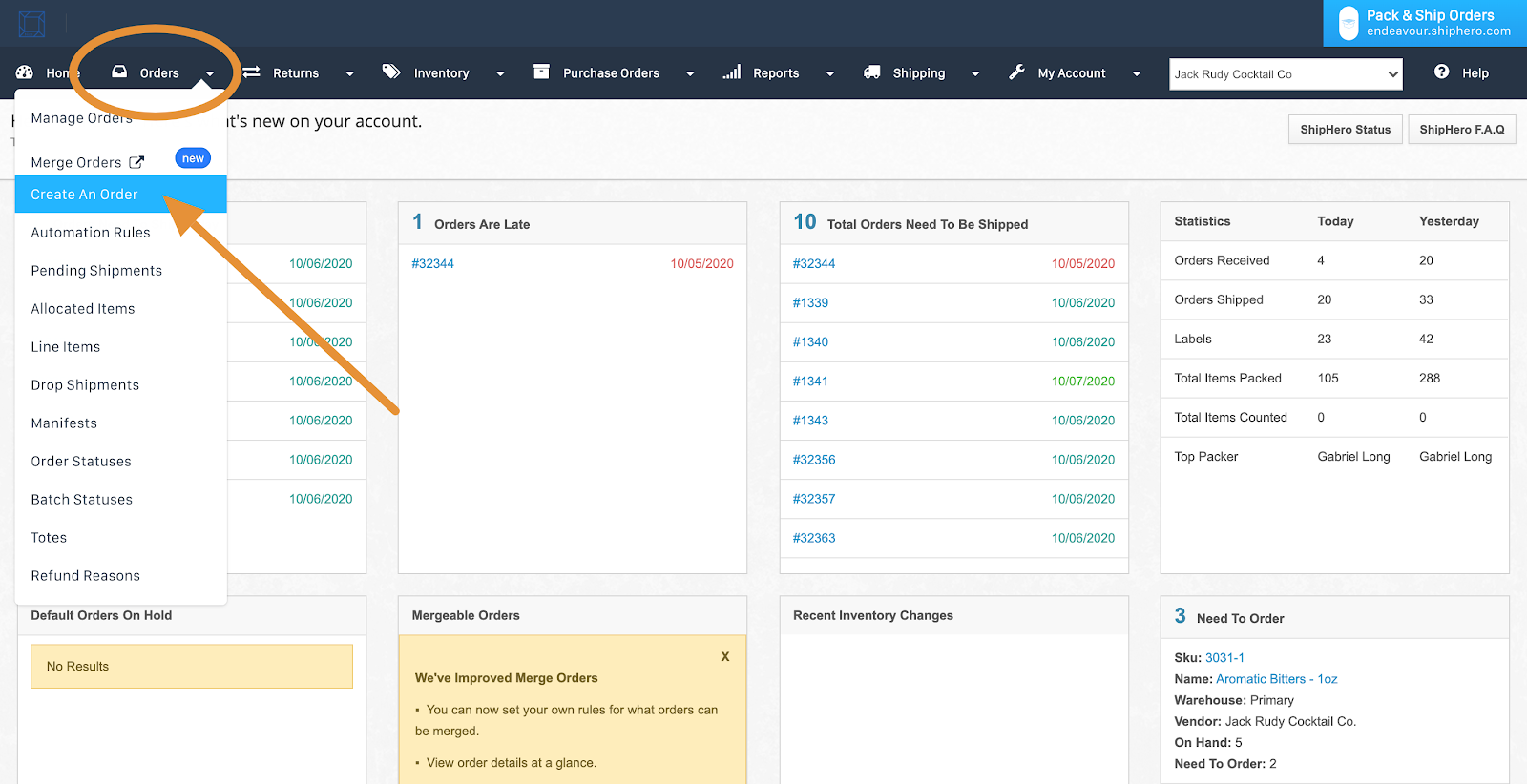The image size is (1527, 784).
Task: Click the Orders inbox icon
Action: click(x=119, y=72)
